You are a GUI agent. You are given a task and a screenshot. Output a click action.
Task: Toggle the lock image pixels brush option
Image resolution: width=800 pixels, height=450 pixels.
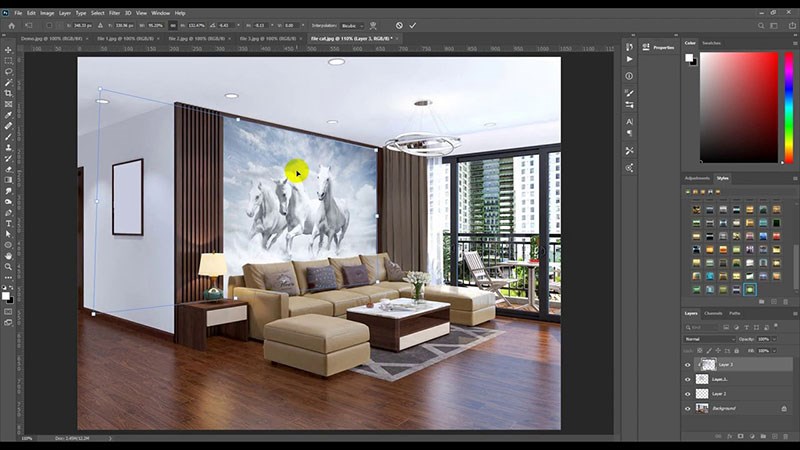(709, 351)
